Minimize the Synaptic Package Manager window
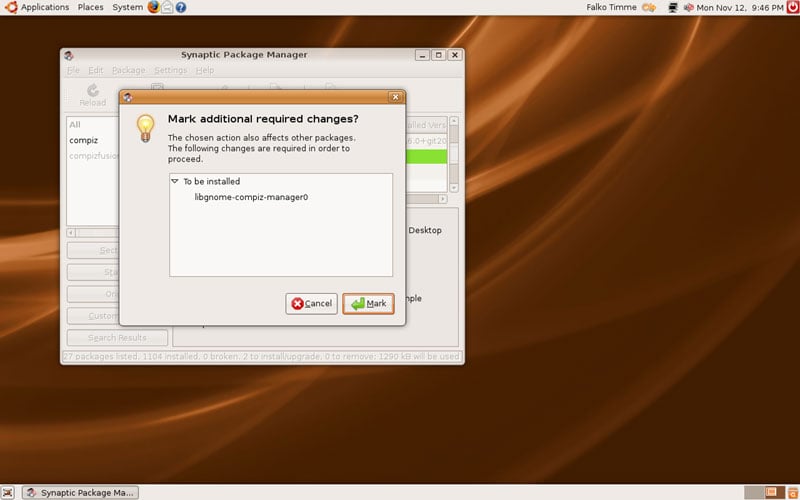 (x=422, y=55)
